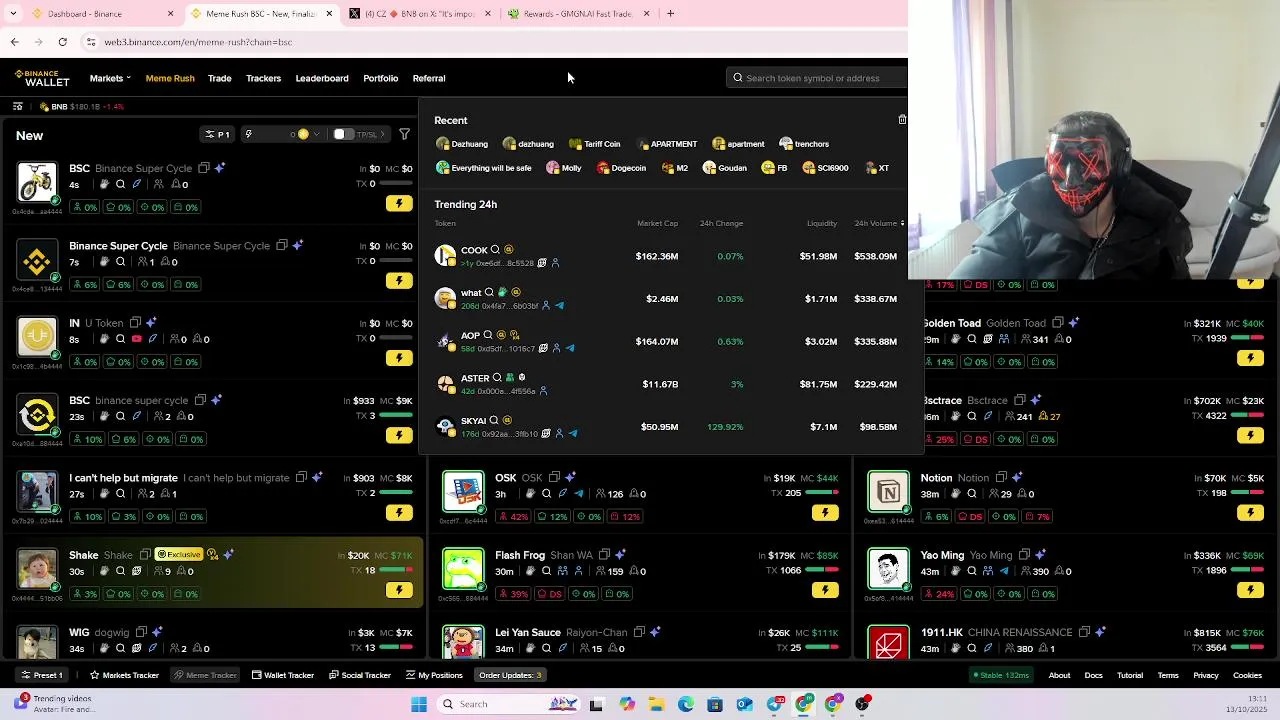Click the token search field
The height and width of the screenshot is (720, 1280).
(x=818, y=78)
